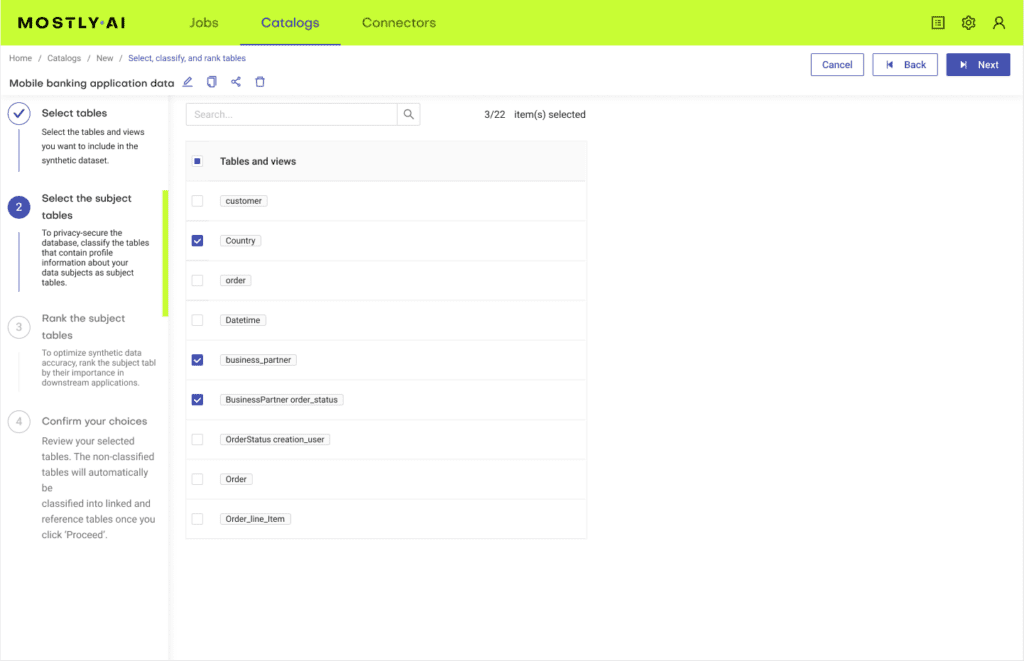Open the Connectors tab
1024x661 pixels.
click(x=398, y=23)
